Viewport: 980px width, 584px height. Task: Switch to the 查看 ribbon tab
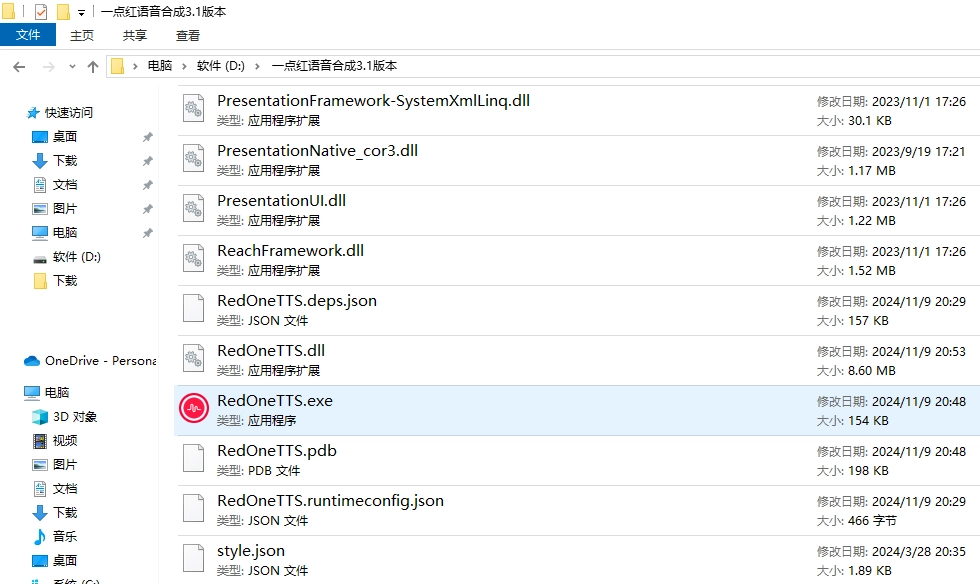click(188, 35)
